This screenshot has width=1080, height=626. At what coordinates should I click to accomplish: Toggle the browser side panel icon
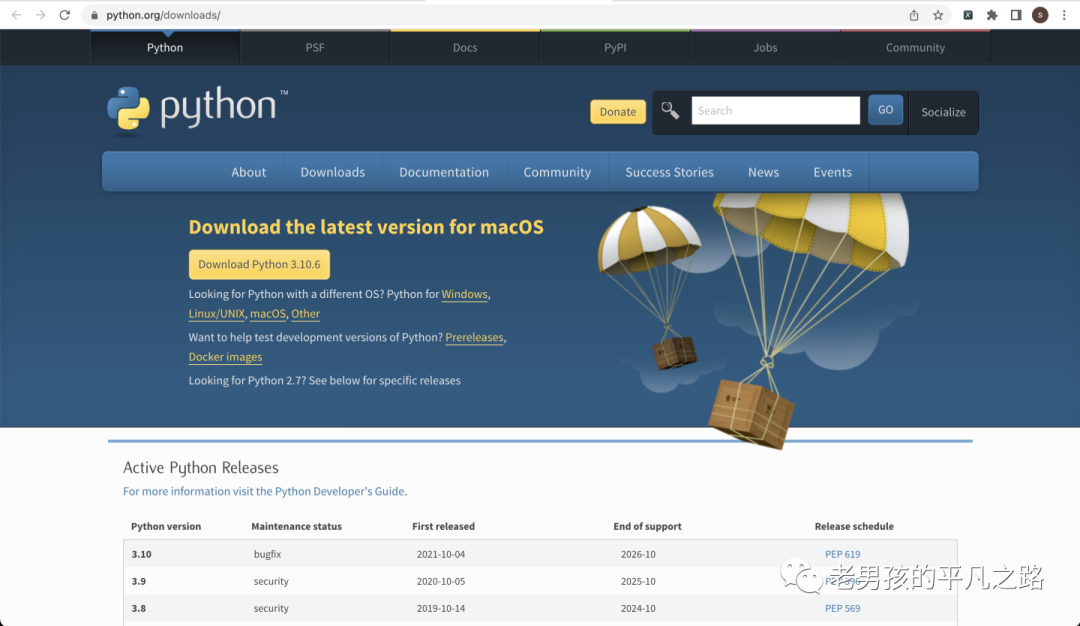[x=1016, y=15]
